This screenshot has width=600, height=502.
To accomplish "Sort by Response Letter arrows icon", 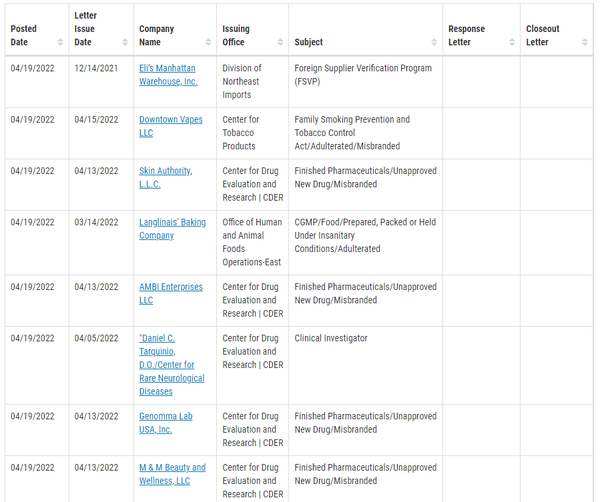I will 512,42.
